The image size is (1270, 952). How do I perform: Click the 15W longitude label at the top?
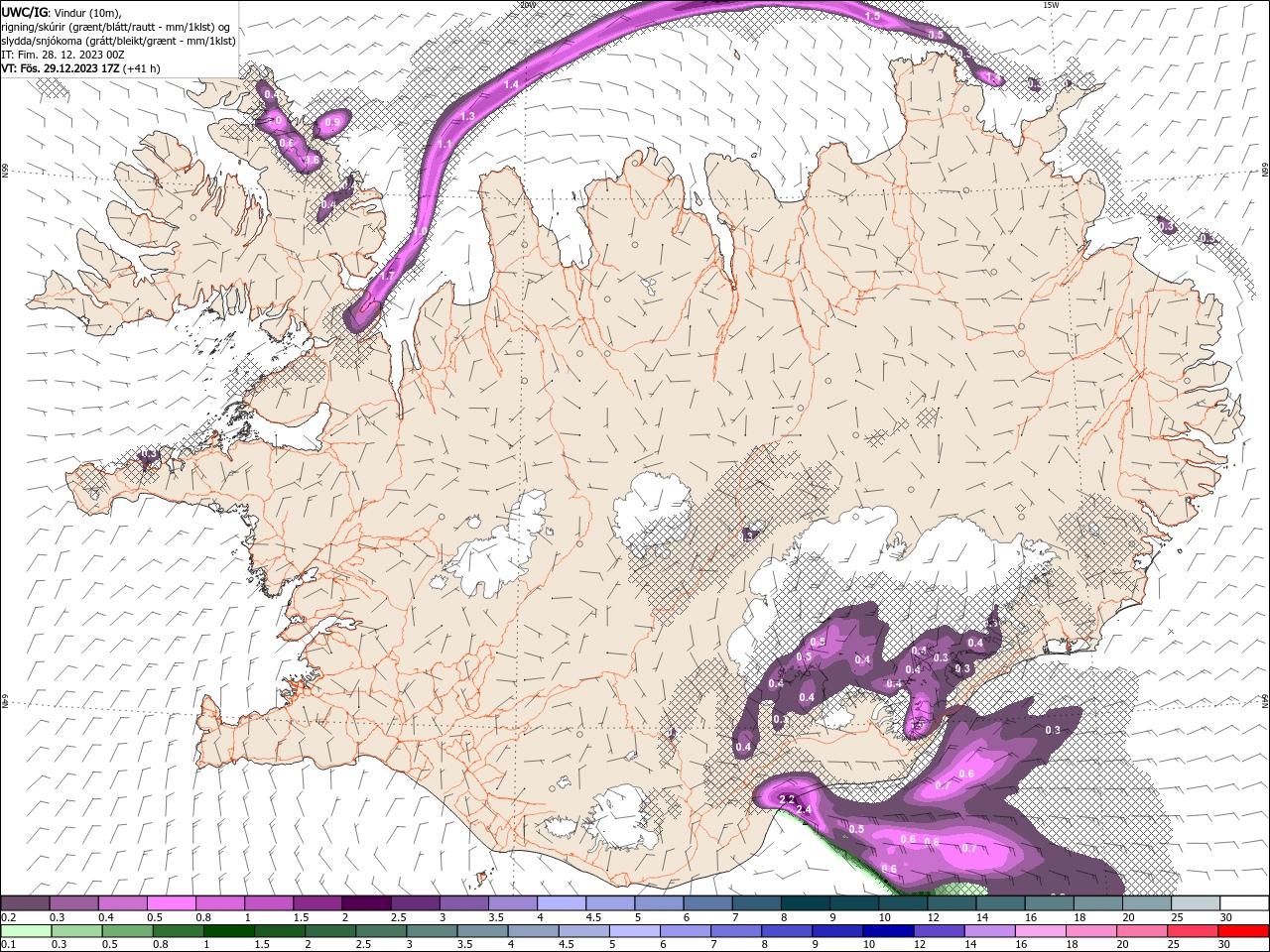pyautogui.click(x=1051, y=5)
